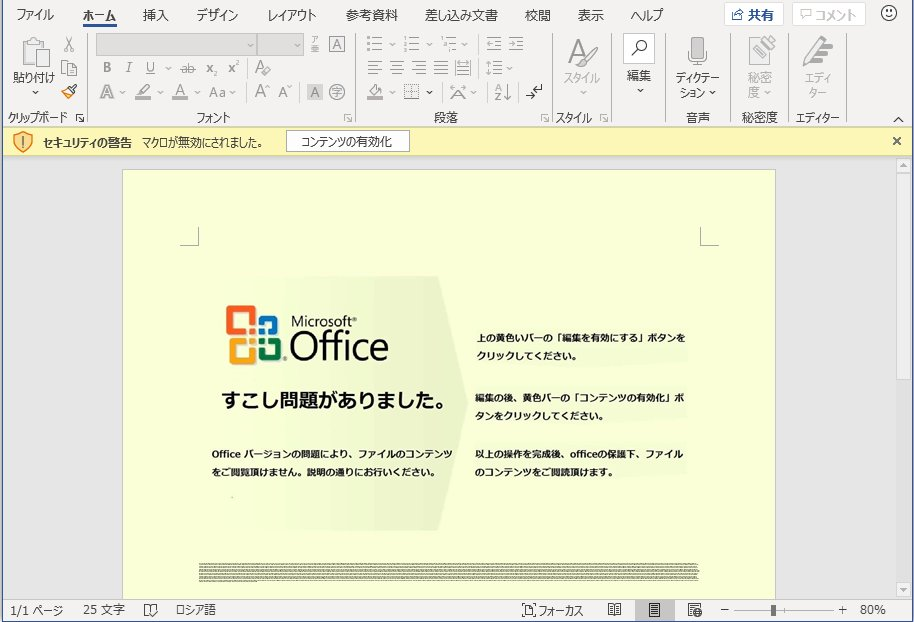This screenshot has height=622, width=914.
Task: Switch to the 差し込み文書 tab
Action: pyautogui.click(x=461, y=15)
